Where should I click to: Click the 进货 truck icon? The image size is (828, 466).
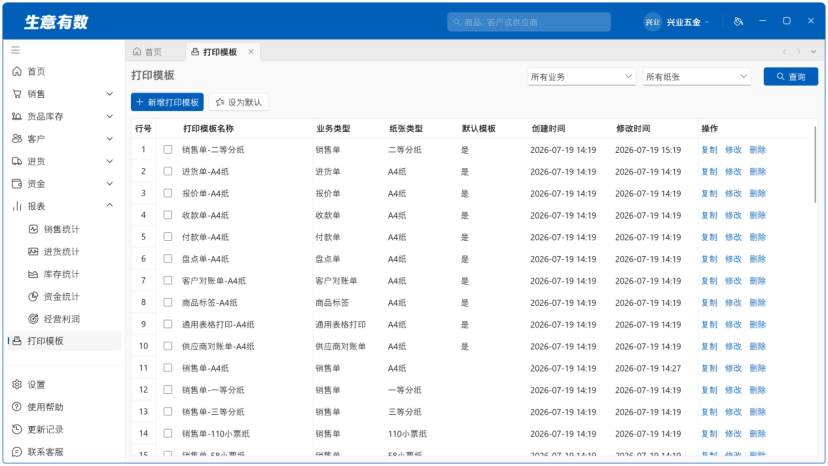(17, 161)
